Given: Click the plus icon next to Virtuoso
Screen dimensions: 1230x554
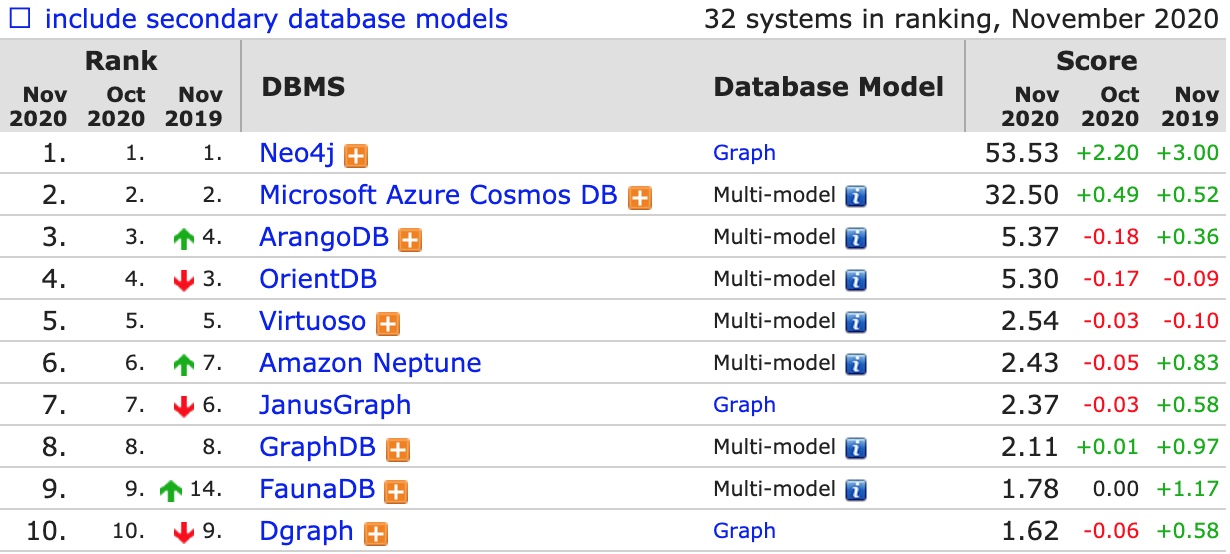Looking at the screenshot, I should tap(388, 323).
